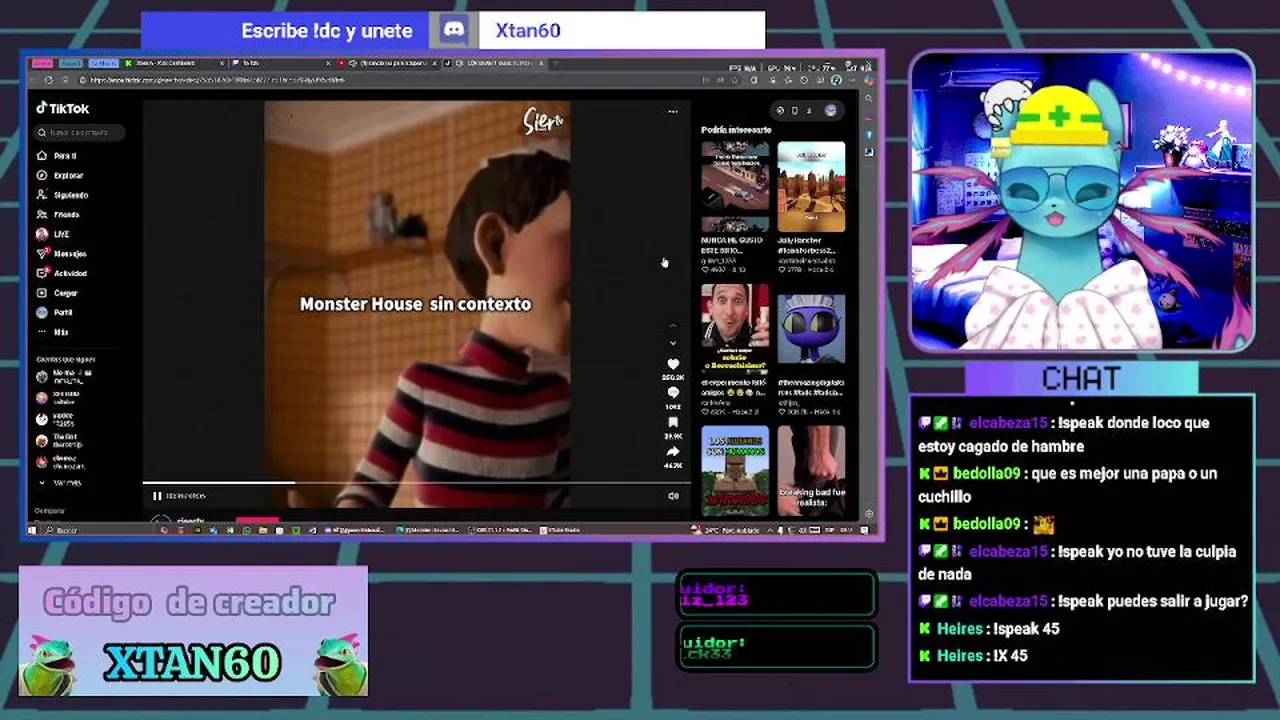Image resolution: width=1280 pixels, height=720 pixels.
Task: Click the streamer avatar webcam panel
Action: click(1081, 201)
